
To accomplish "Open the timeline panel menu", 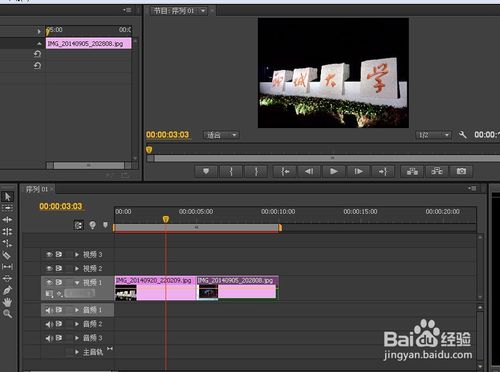I will 472,189.
